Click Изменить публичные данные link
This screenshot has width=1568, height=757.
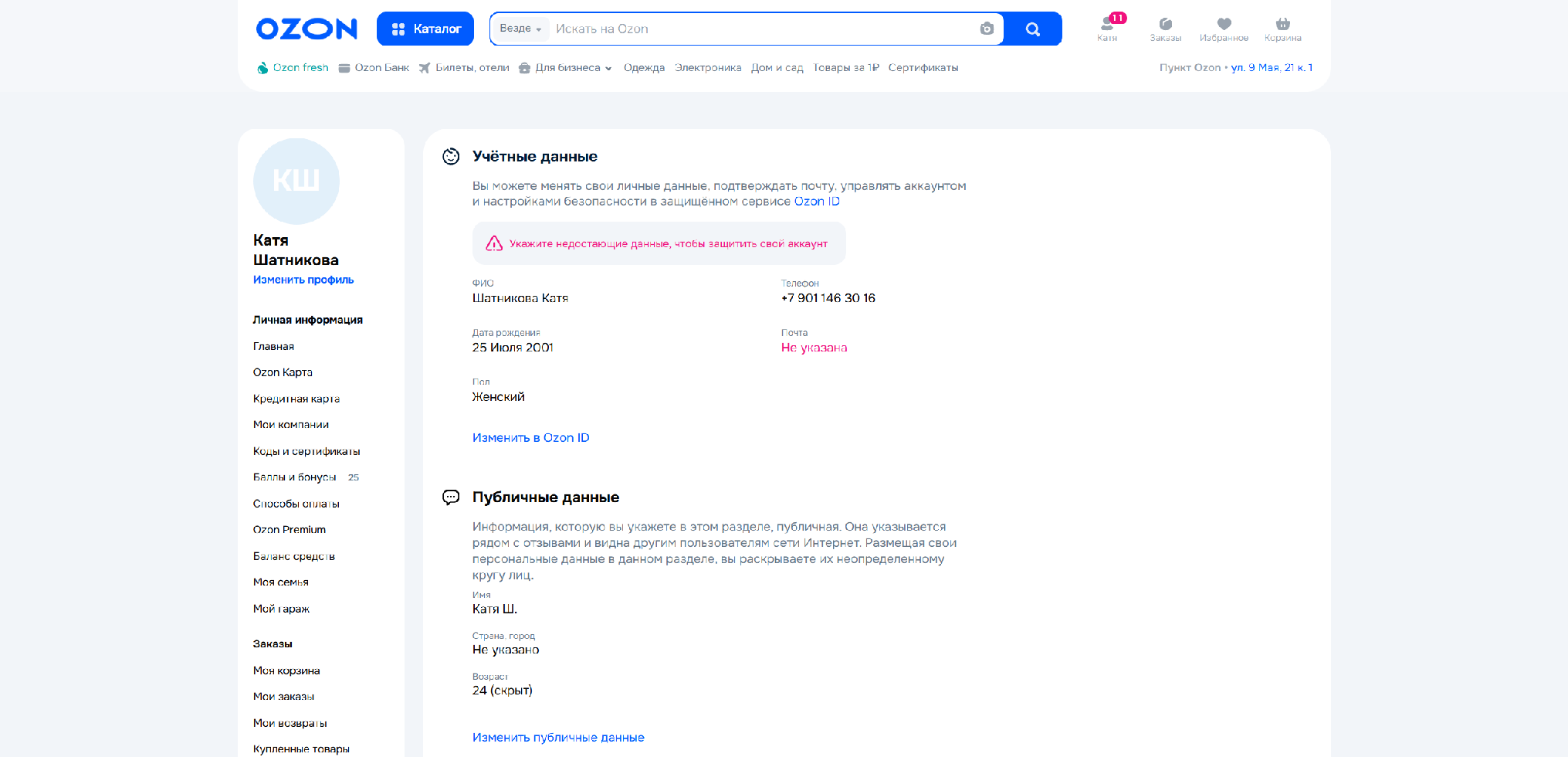pyautogui.click(x=558, y=738)
